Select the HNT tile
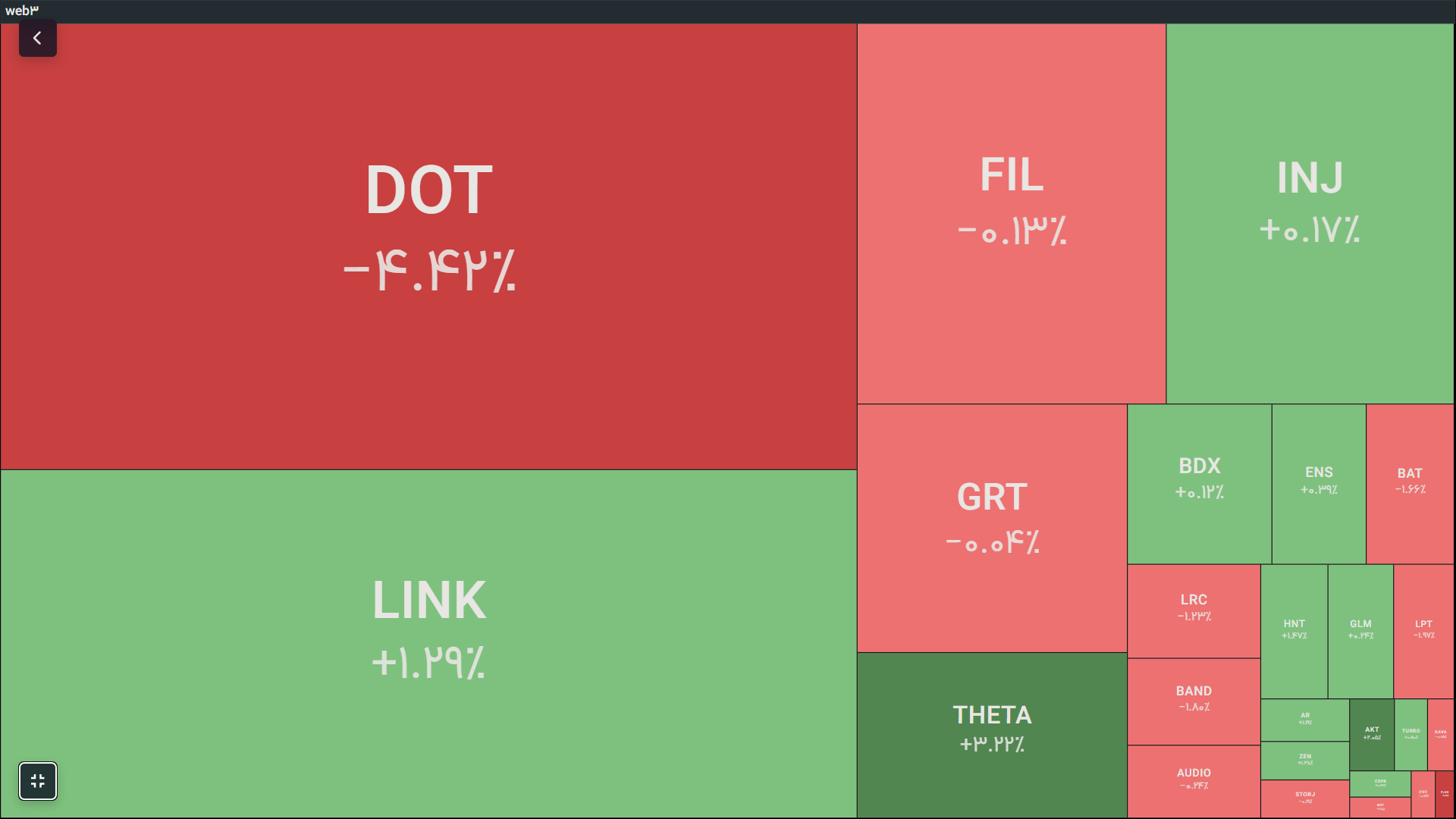Screen dimensions: 1456x819 click(x=1294, y=632)
